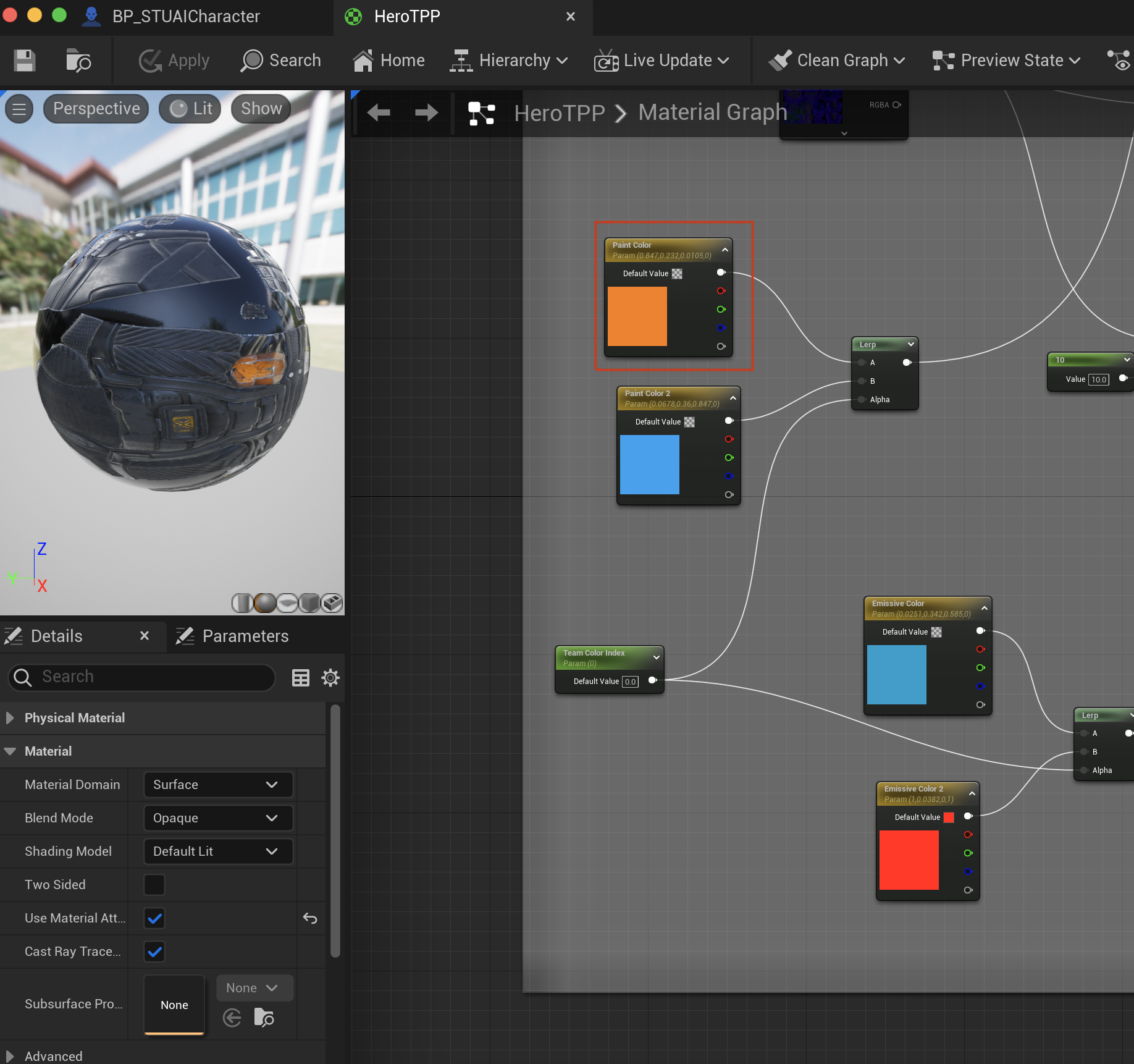This screenshot has height=1064, width=1134.
Task: Click HeroTPP breadcrumb link
Action: [x=559, y=113]
